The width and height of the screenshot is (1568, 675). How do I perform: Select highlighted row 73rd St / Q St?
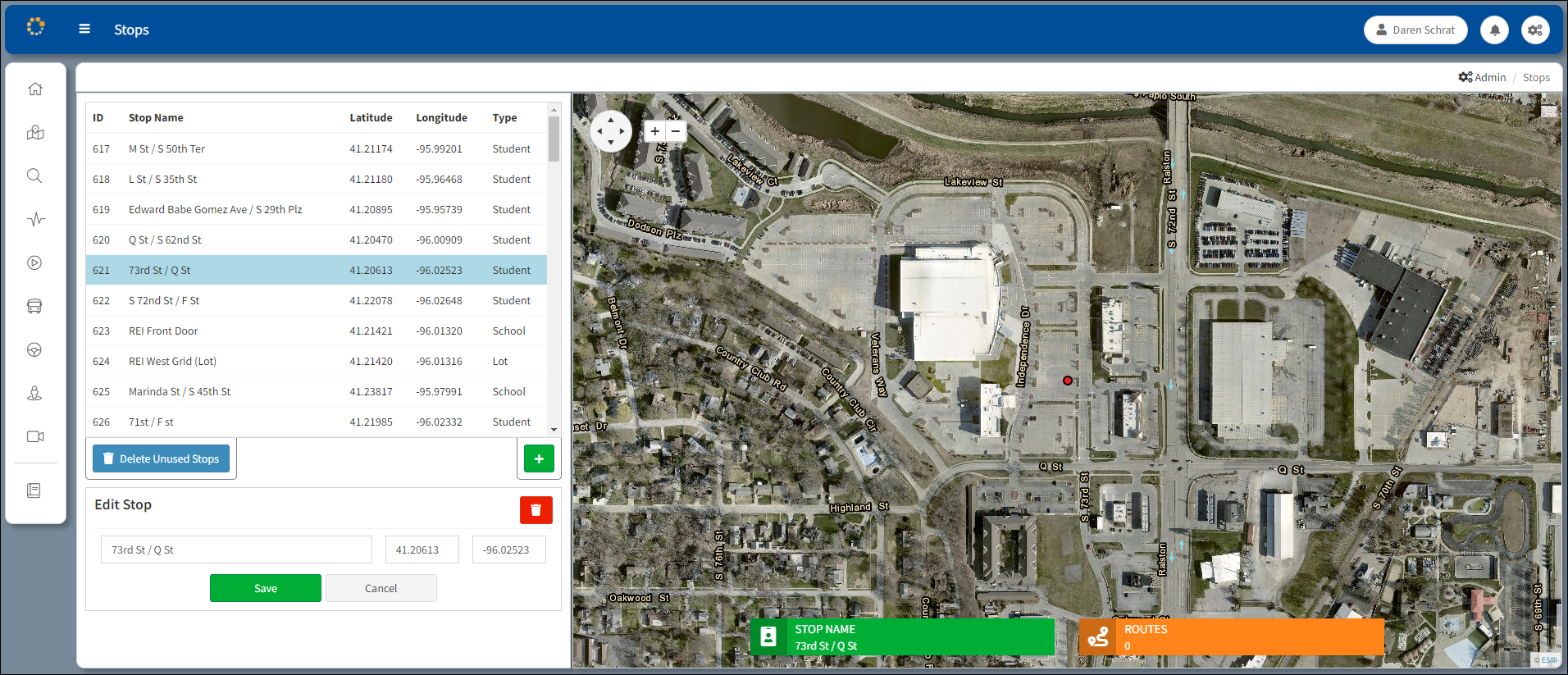pyautogui.click(x=317, y=270)
